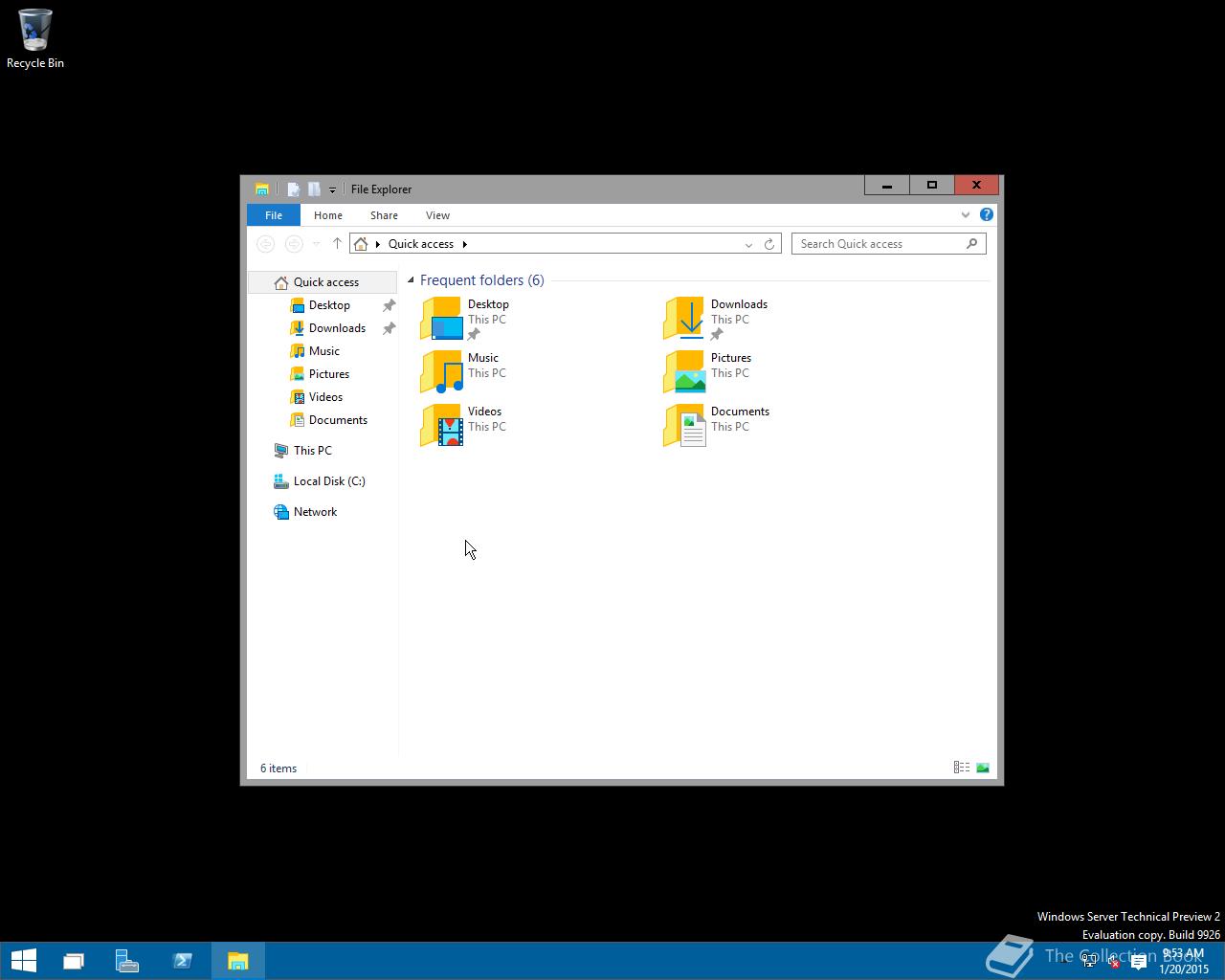Click the pin icon next to Downloads in sidebar
The image size is (1225, 980).
point(389,328)
